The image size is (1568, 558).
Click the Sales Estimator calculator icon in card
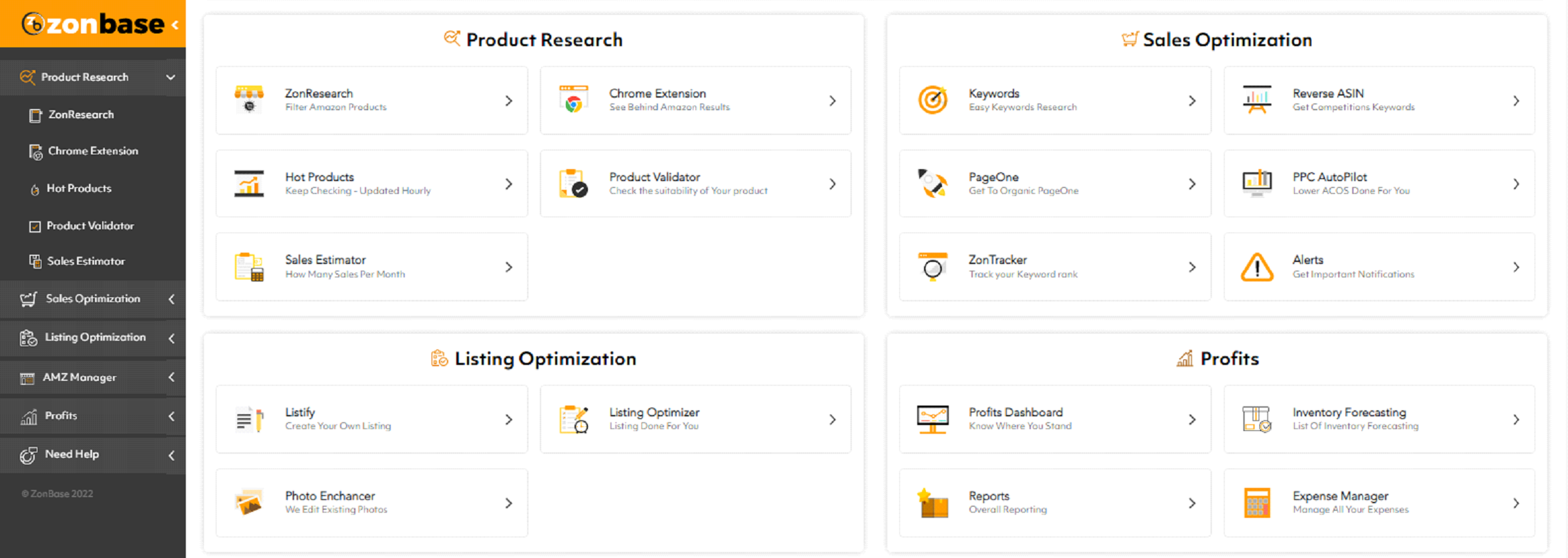(x=249, y=267)
